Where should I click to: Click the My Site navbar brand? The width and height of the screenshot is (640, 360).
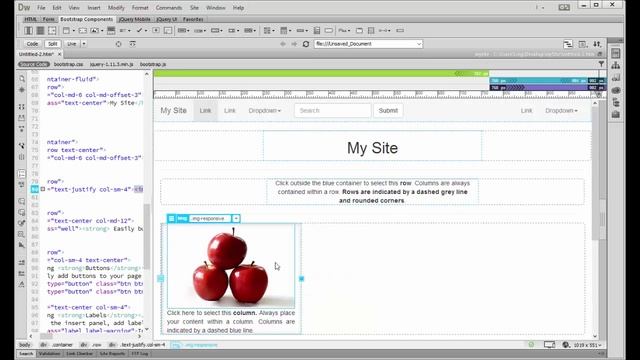pos(173,111)
